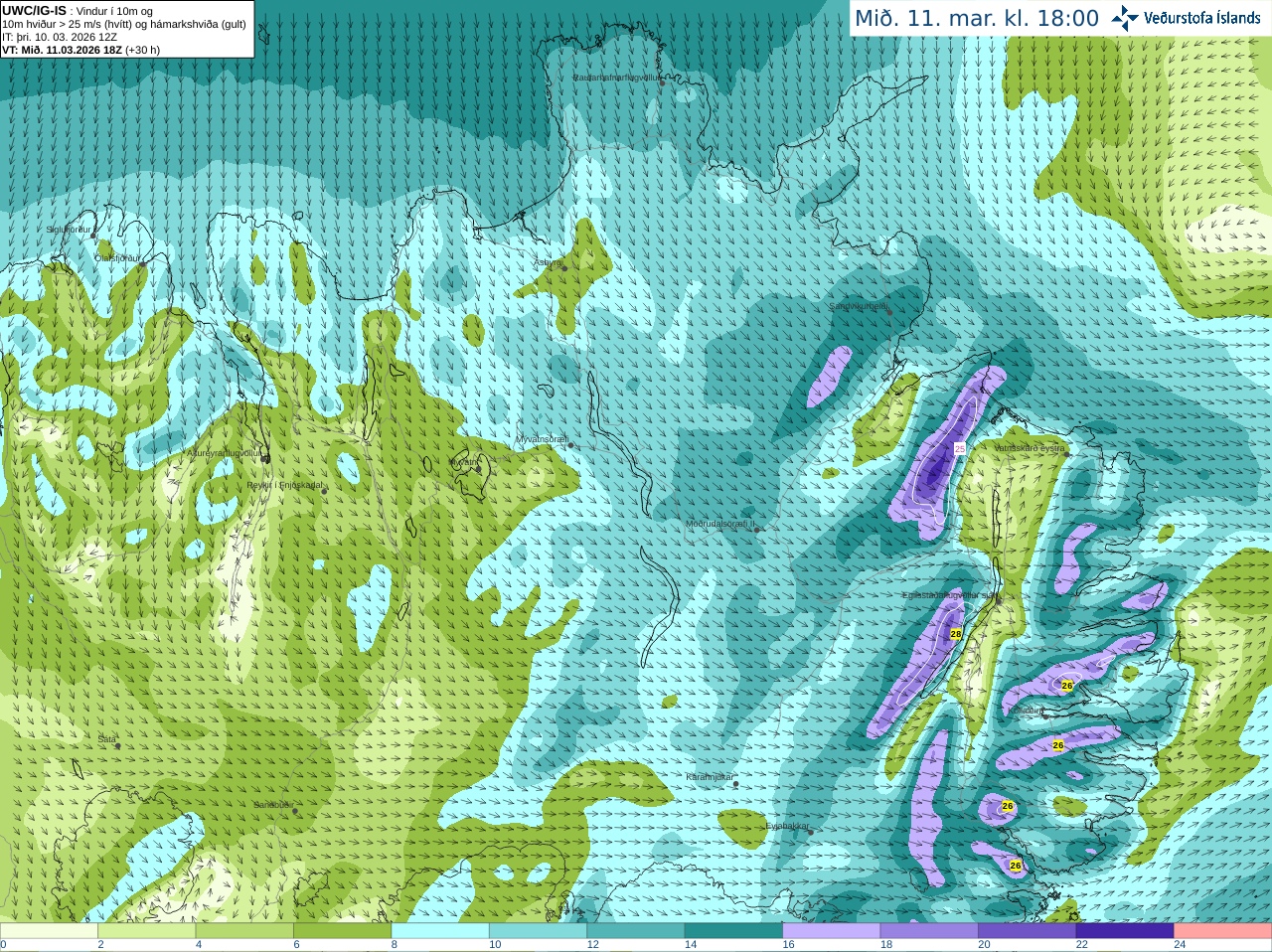Pick the 2–4 m/s legend swatch
The width and height of the screenshot is (1272, 952).
(146, 931)
